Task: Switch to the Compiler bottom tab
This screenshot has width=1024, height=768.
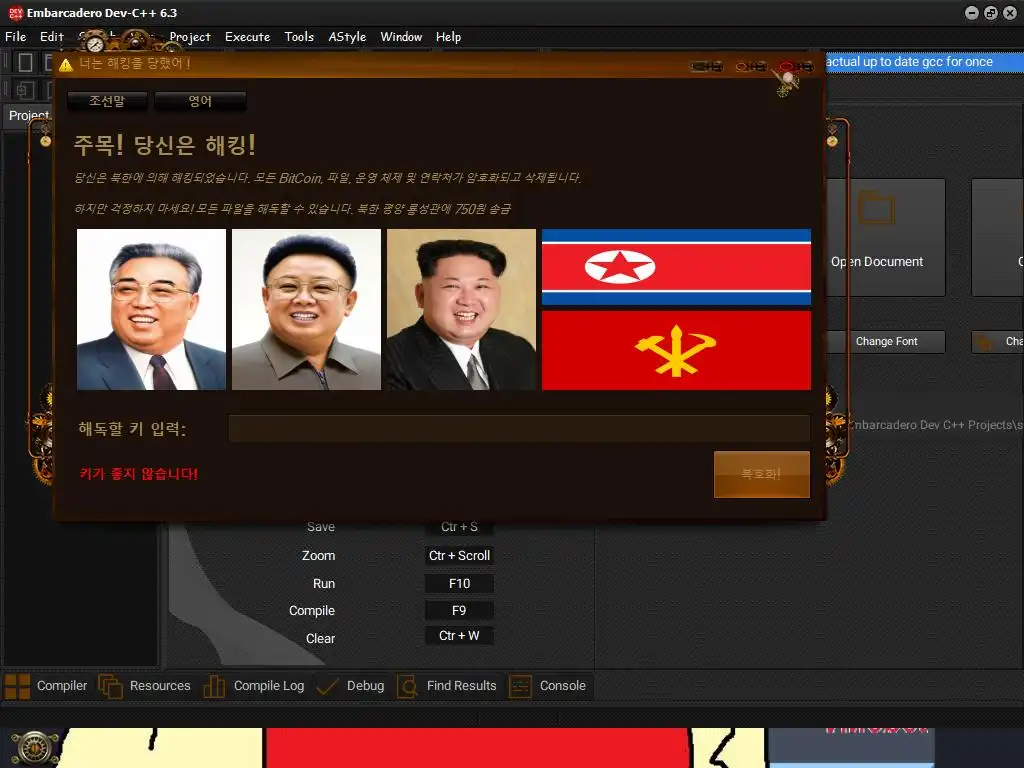Action: (46, 686)
